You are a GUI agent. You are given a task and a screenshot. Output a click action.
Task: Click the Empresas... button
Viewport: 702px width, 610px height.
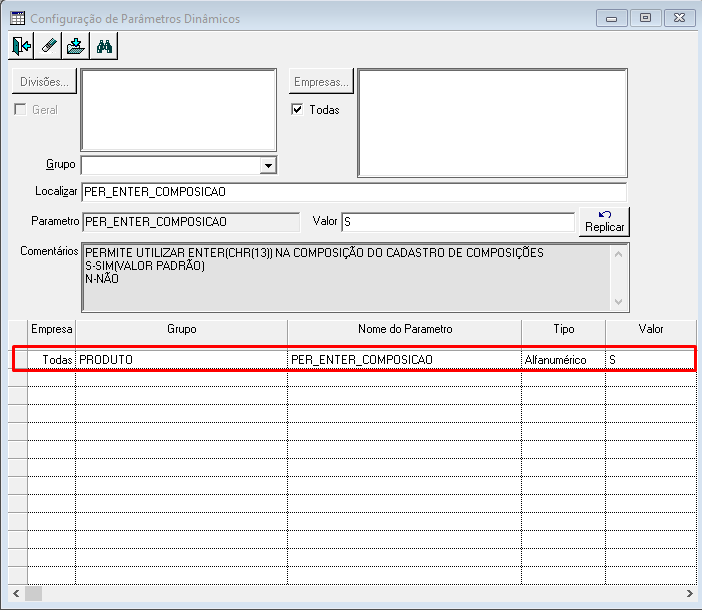click(321, 81)
